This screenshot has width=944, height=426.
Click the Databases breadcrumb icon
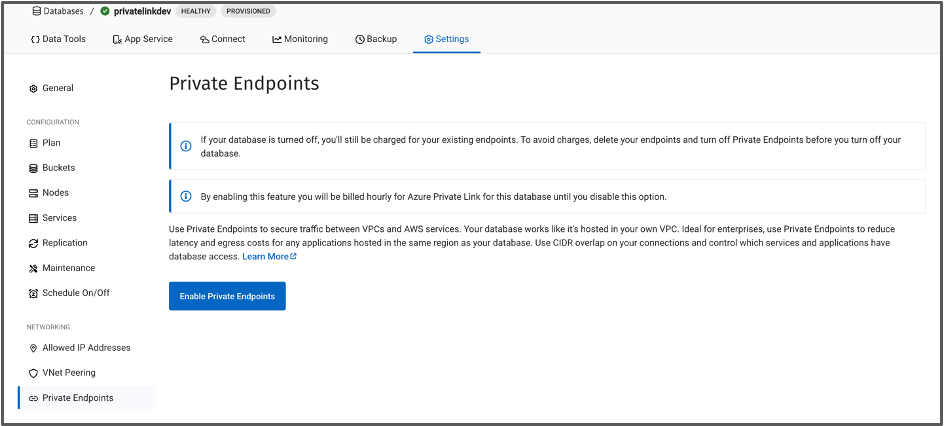[37, 11]
